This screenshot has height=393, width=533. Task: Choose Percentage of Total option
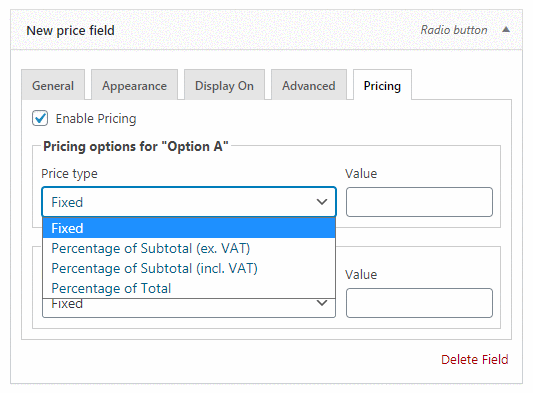(189, 288)
